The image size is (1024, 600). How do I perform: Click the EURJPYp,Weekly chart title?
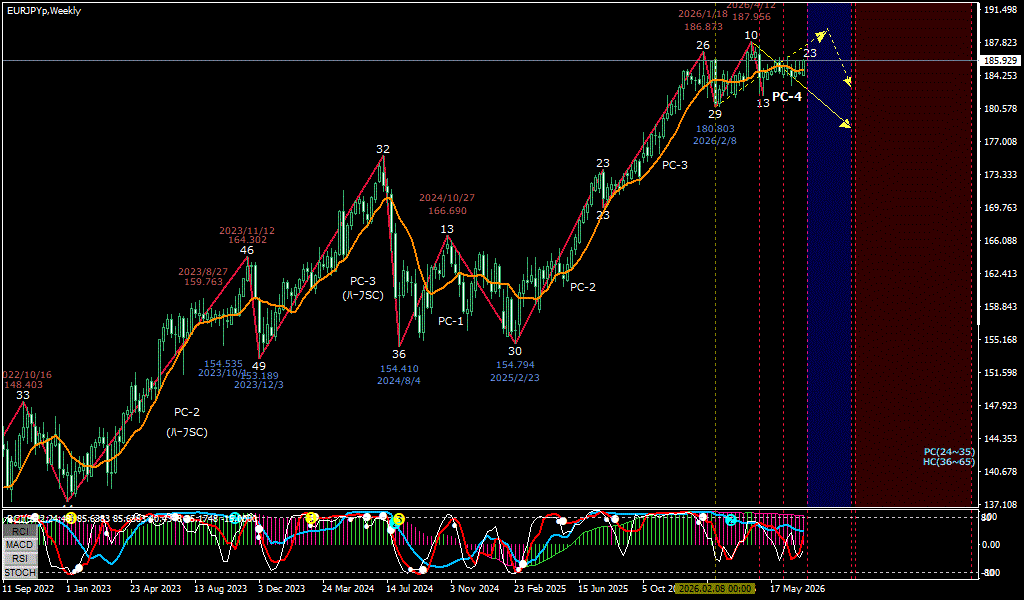click(x=44, y=11)
